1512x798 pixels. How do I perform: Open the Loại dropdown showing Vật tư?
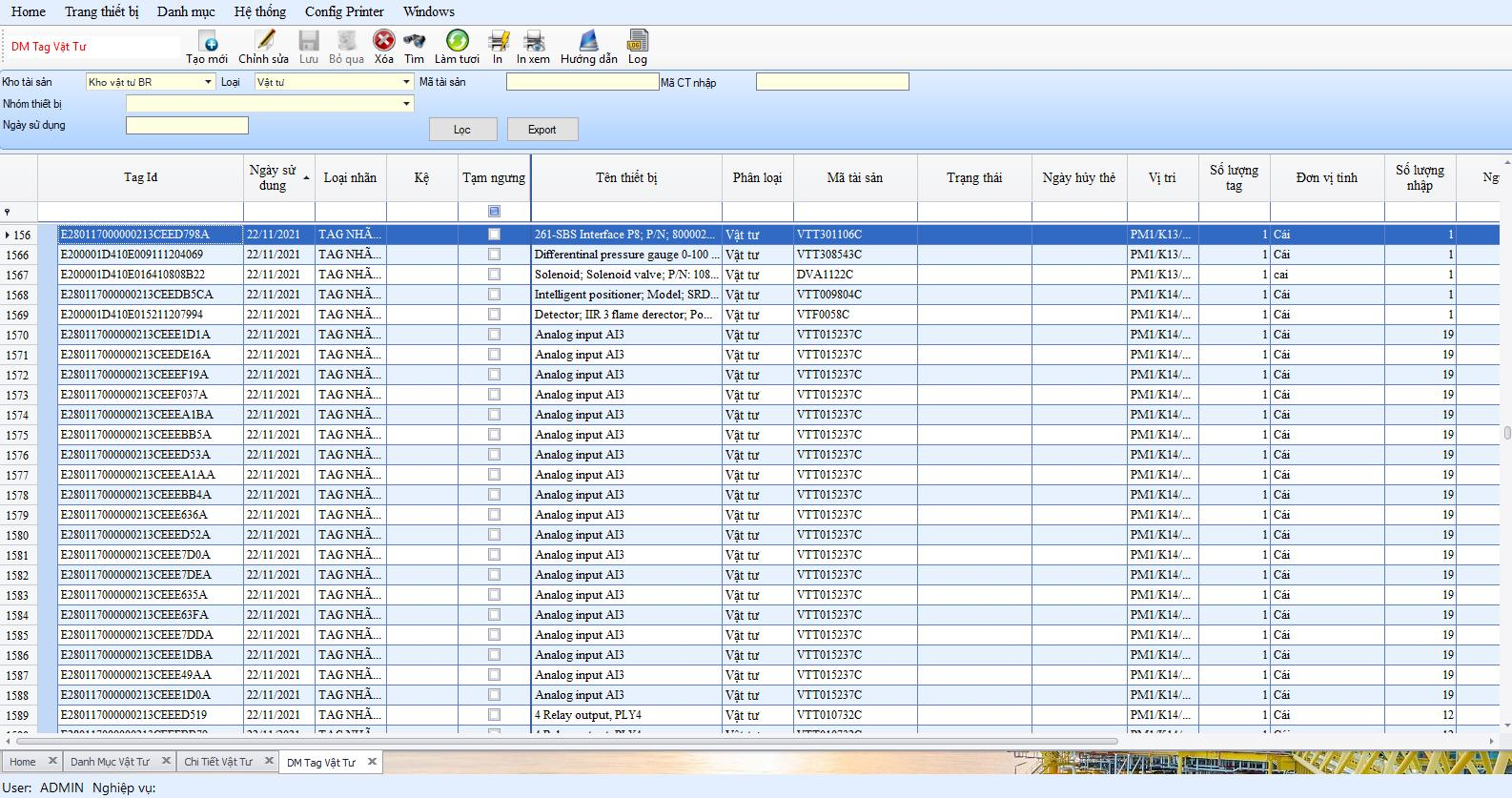point(407,82)
